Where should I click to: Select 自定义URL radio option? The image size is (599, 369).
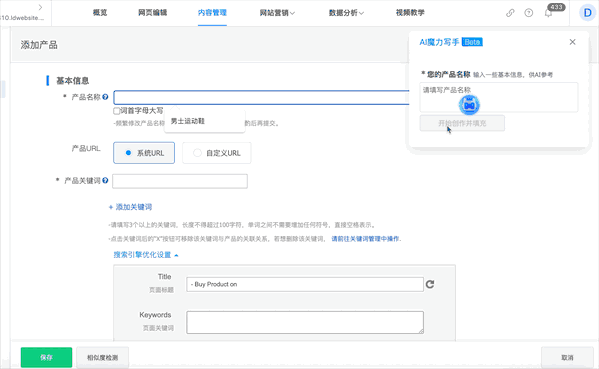217,153
